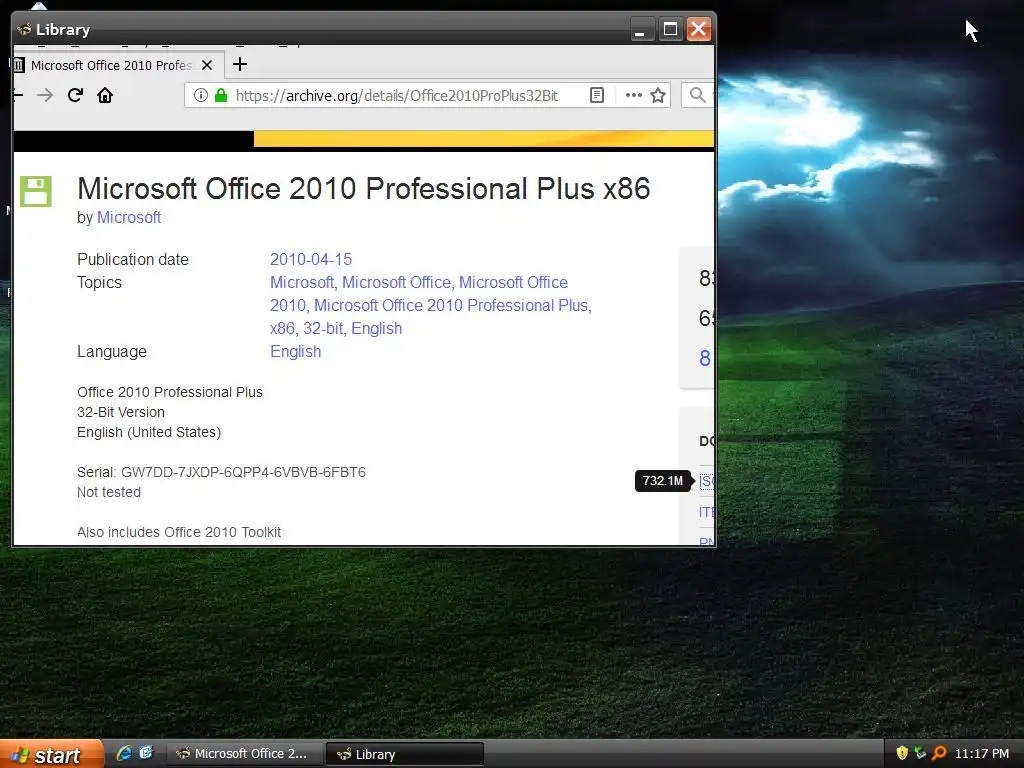The height and width of the screenshot is (768, 1024).
Task: Open the page actions three-dot menu
Action: tap(633, 95)
